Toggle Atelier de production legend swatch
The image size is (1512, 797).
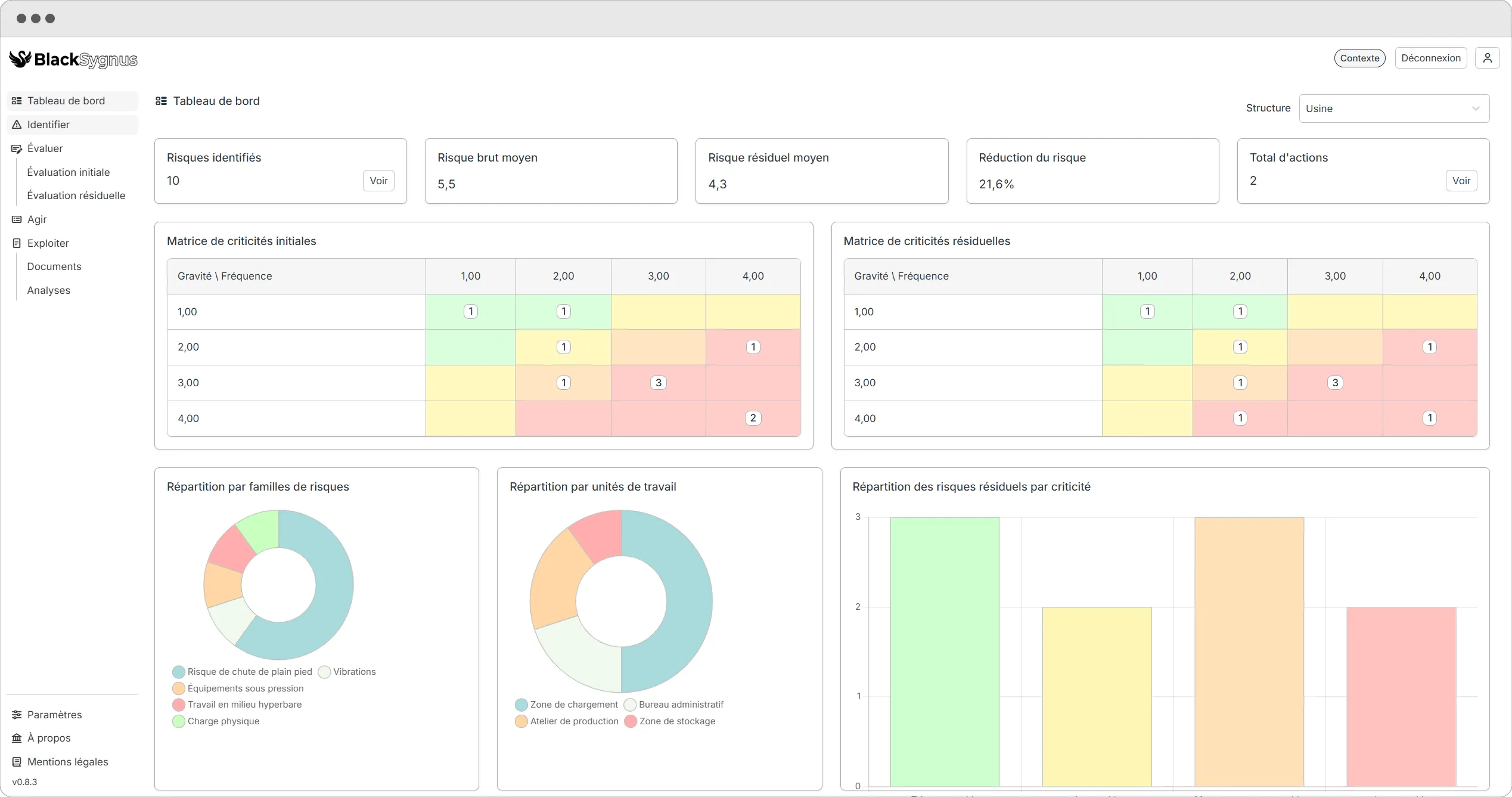tap(521, 721)
